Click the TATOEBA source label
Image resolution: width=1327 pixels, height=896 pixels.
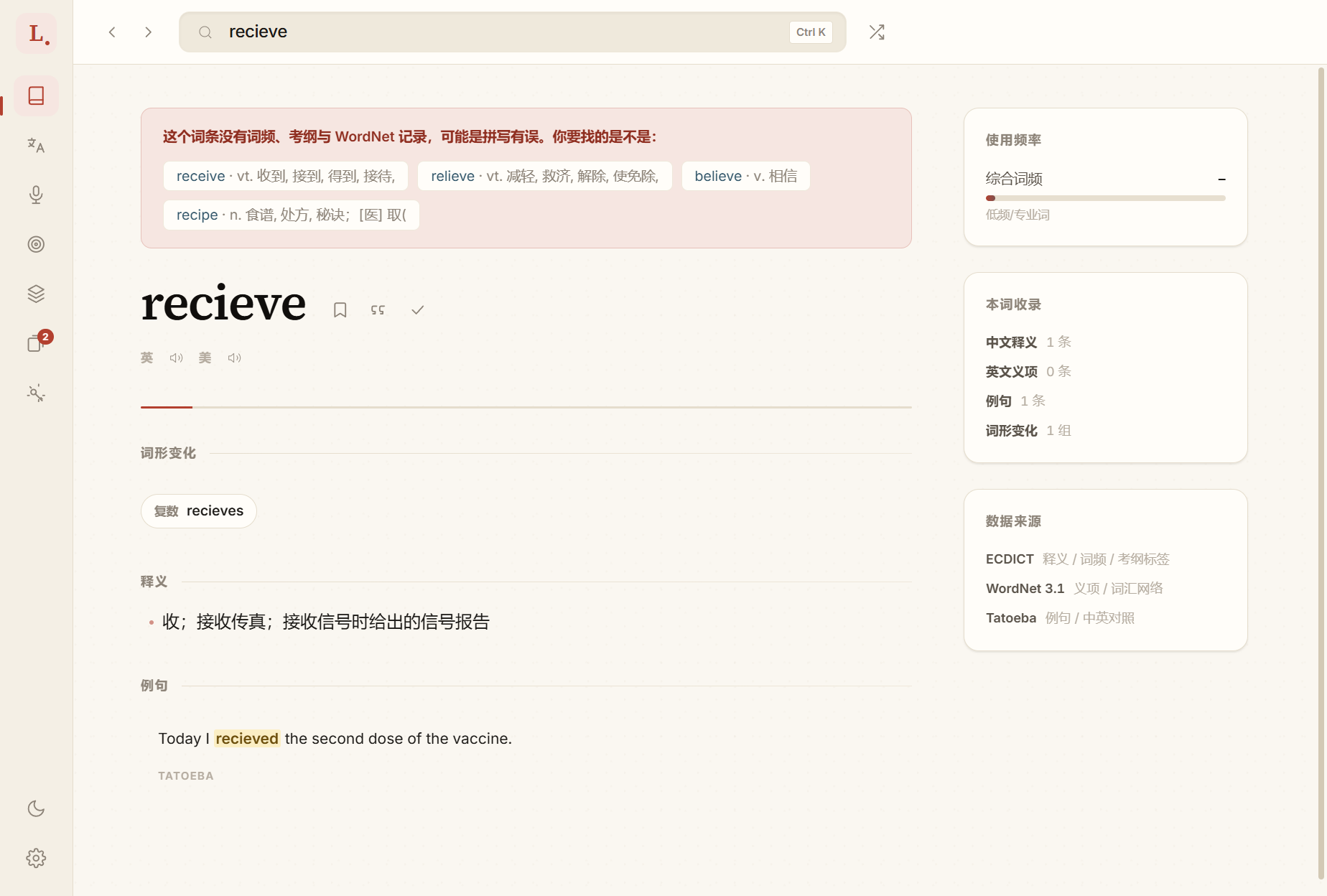click(x=186, y=776)
